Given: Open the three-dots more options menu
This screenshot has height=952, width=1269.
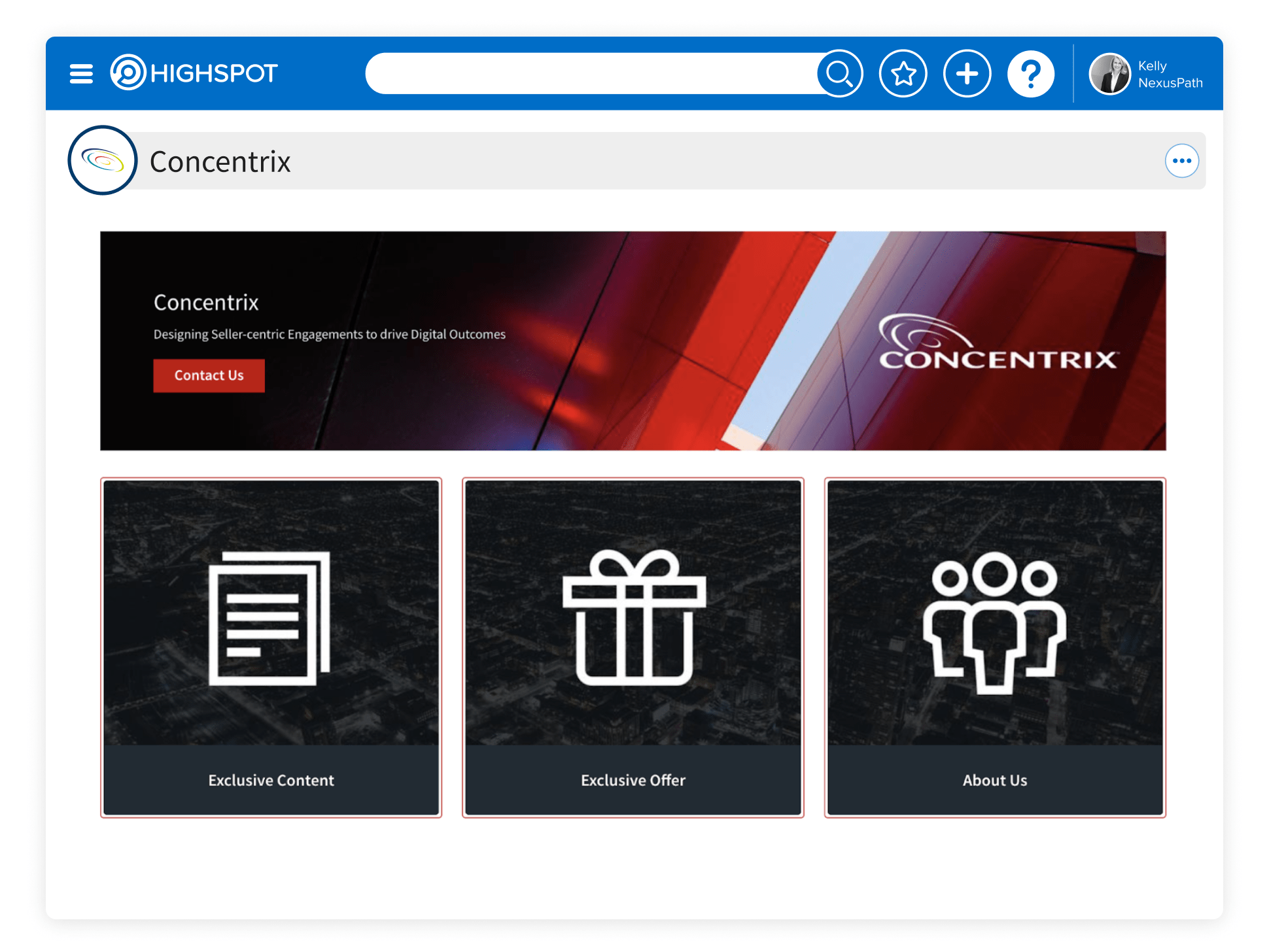Looking at the screenshot, I should [x=1181, y=161].
